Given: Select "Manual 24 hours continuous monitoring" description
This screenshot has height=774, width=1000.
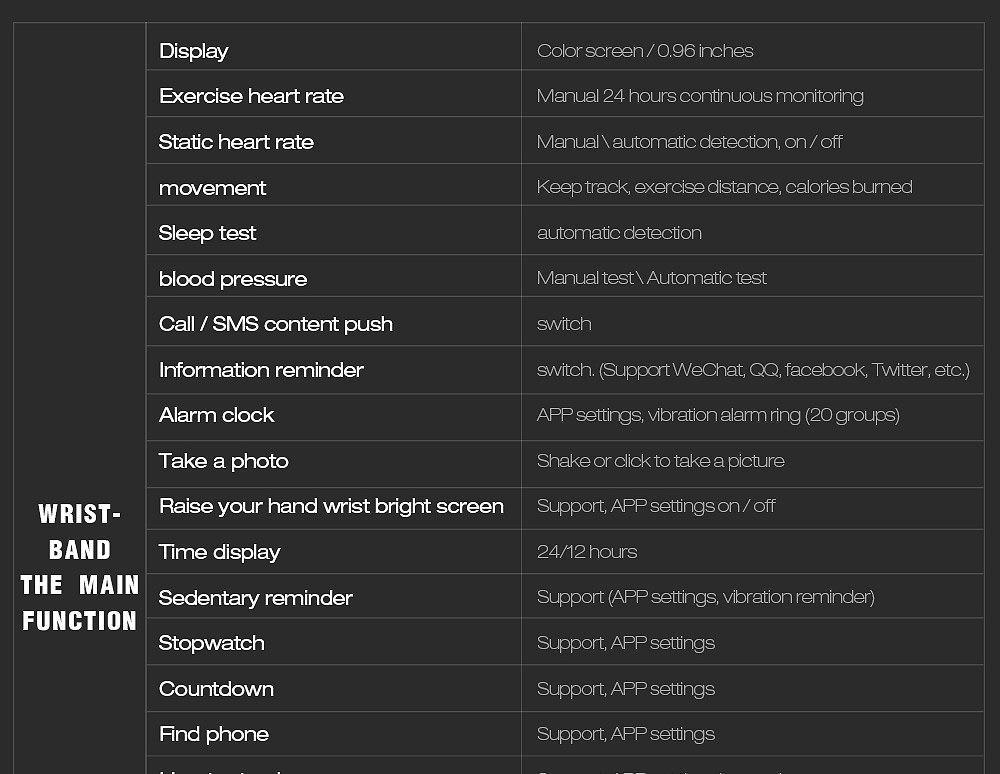Looking at the screenshot, I should click(700, 96).
